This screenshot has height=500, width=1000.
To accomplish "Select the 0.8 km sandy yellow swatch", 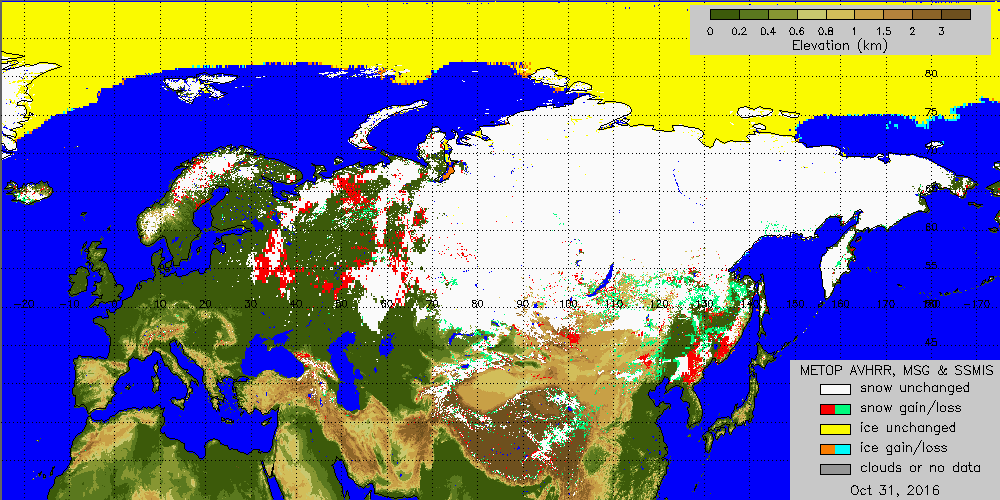I will [841, 15].
